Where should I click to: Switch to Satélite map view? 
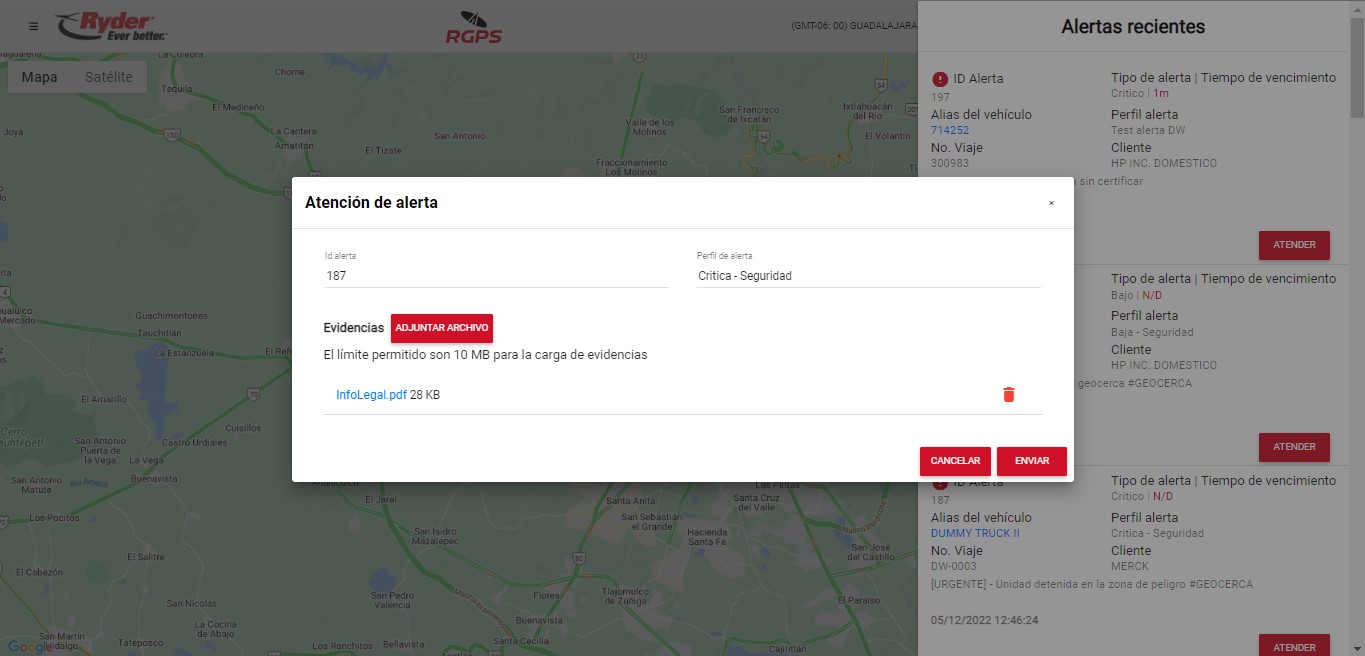click(x=108, y=77)
